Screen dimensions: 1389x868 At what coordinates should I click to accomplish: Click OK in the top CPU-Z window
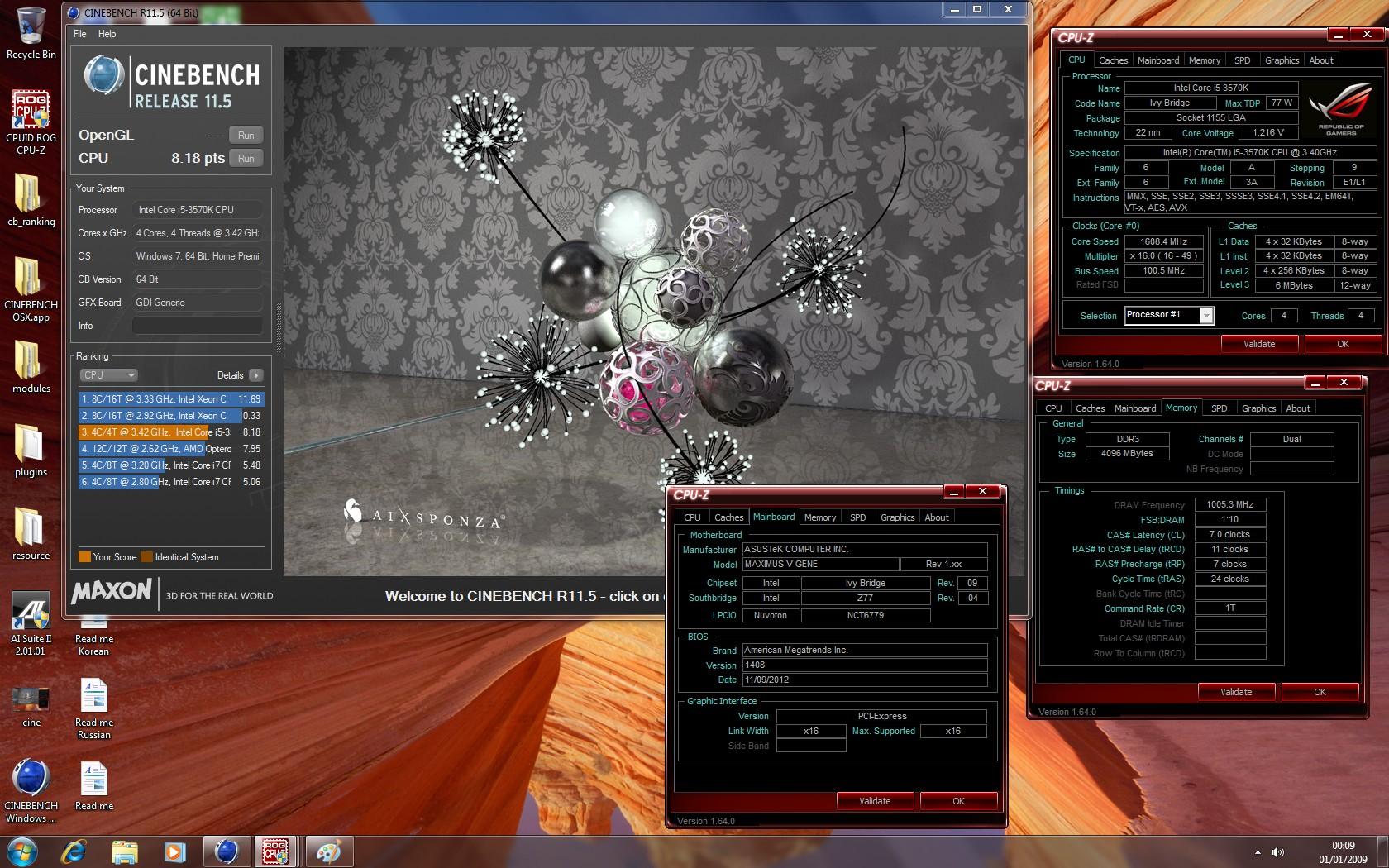pos(1343,344)
